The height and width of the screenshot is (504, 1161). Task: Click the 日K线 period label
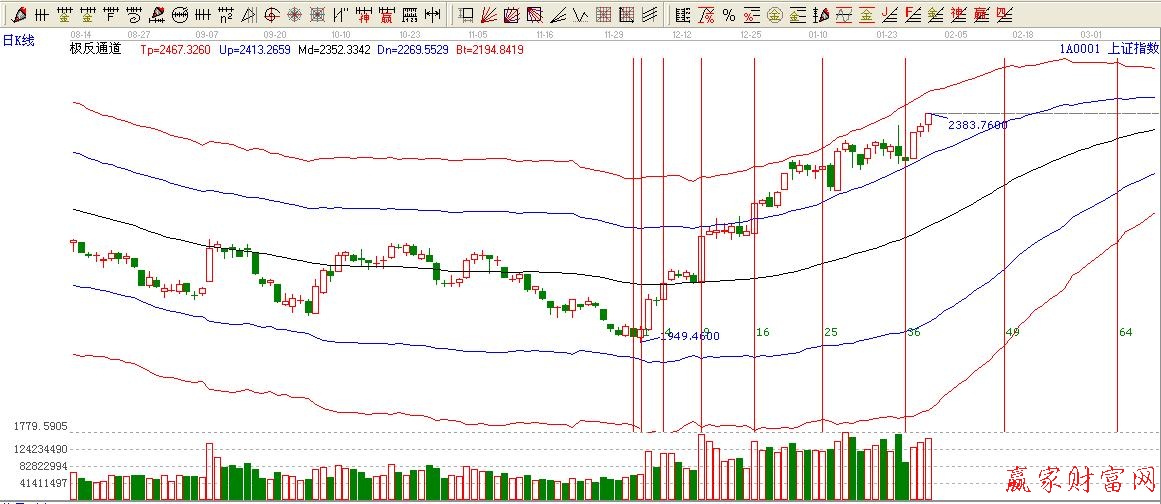tap(18, 39)
